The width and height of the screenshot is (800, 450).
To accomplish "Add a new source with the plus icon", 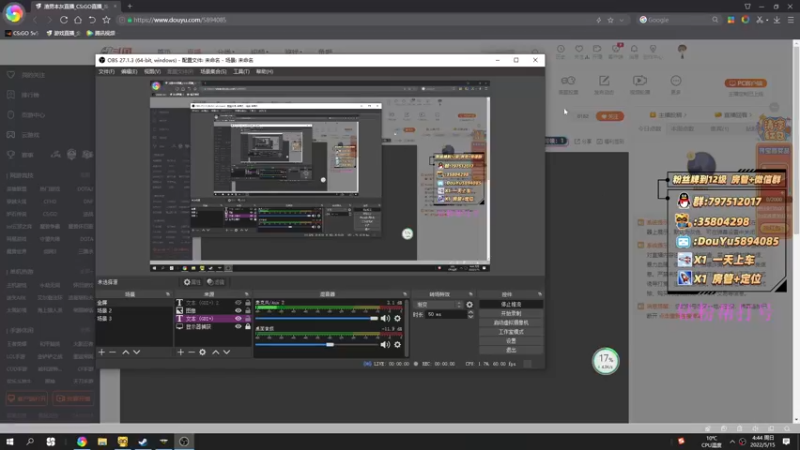I will [x=180, y=352].
